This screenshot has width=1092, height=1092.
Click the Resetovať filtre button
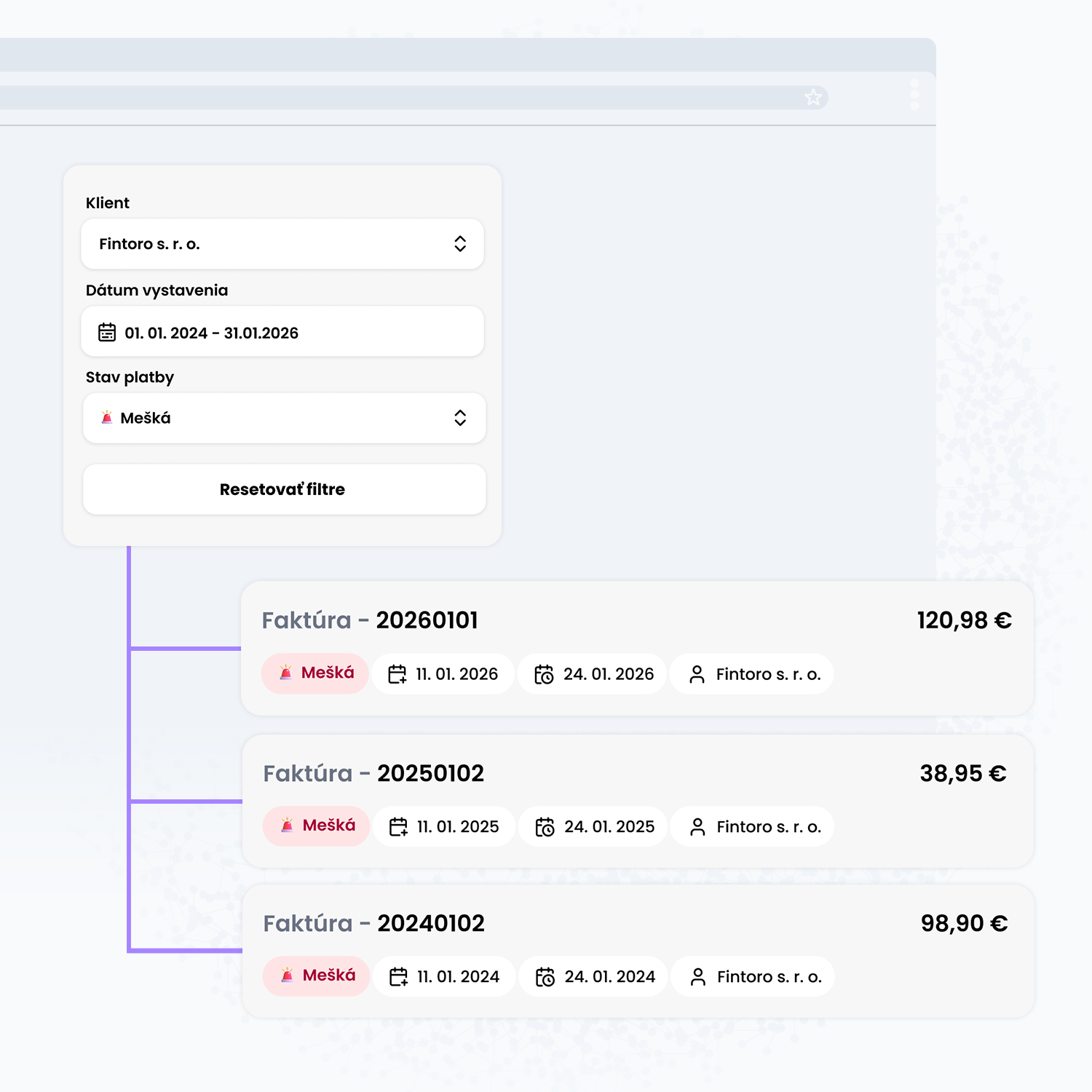(x=284, y=489)
